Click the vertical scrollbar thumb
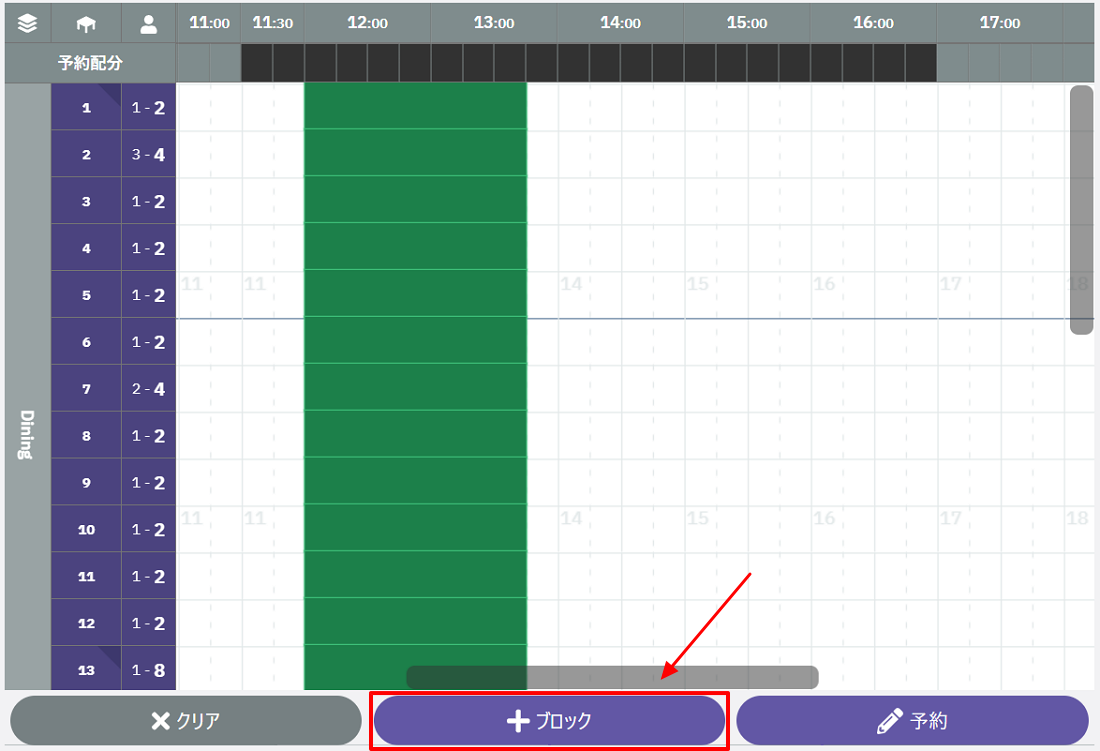Viewport: 1100px width, 751px height. 1081,210
